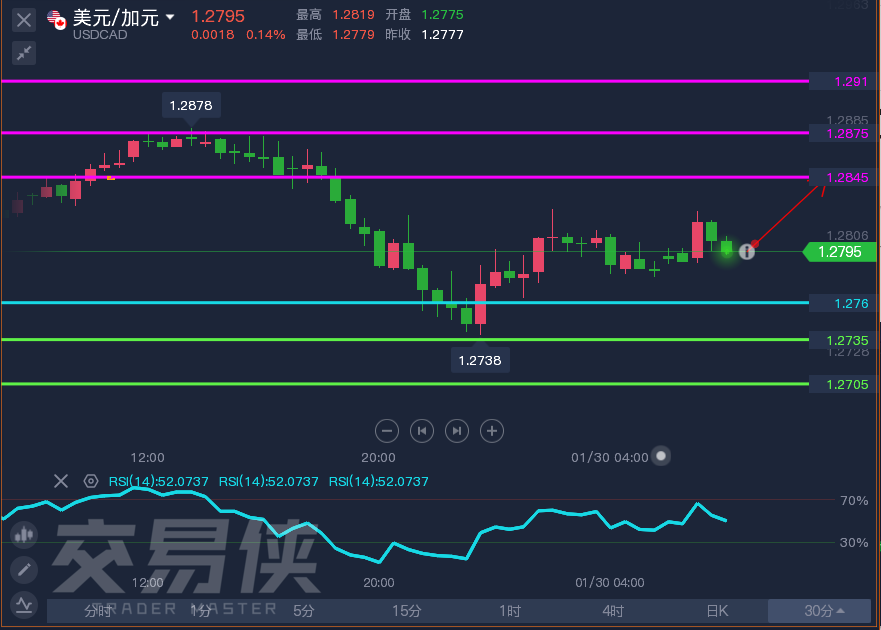881x630 pixels.
Task: Click the 0.14% change percentage
Action: 266,35
